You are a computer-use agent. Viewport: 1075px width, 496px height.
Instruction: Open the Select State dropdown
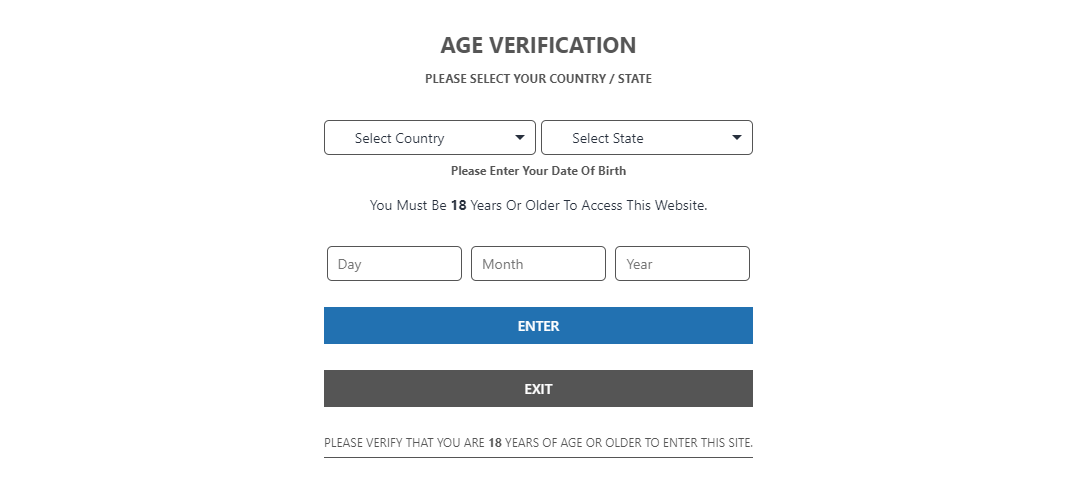click(x=647, y=138)
